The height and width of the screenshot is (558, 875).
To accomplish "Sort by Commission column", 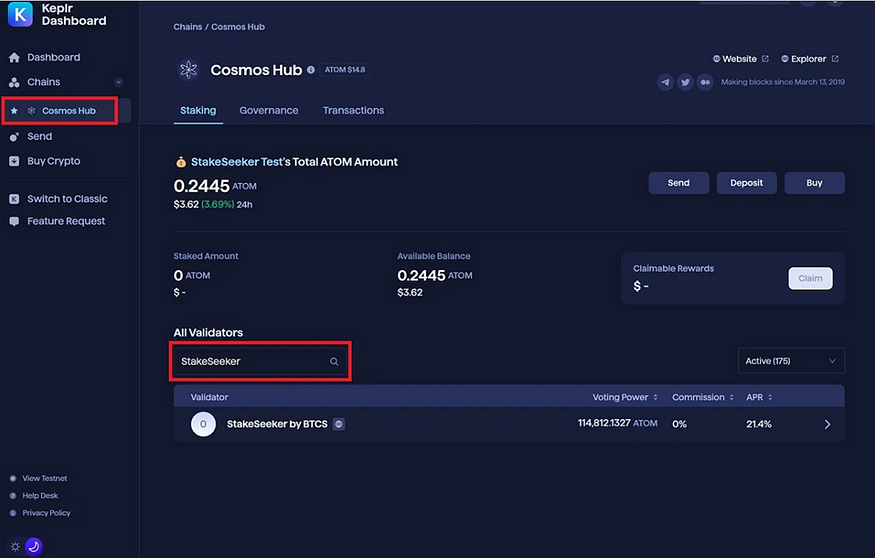I will (703, 397).
